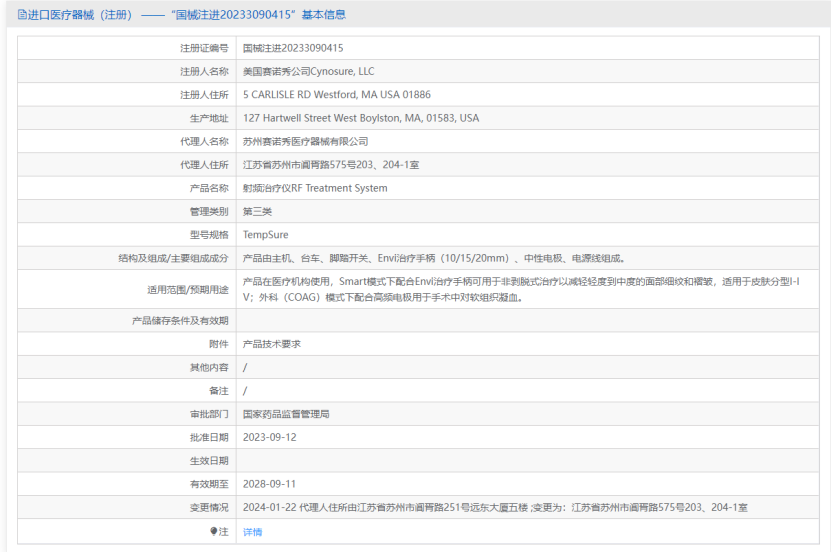Click the management category value 第三类
The height and width of the screenshot is (553, 831).
[257, 211]
